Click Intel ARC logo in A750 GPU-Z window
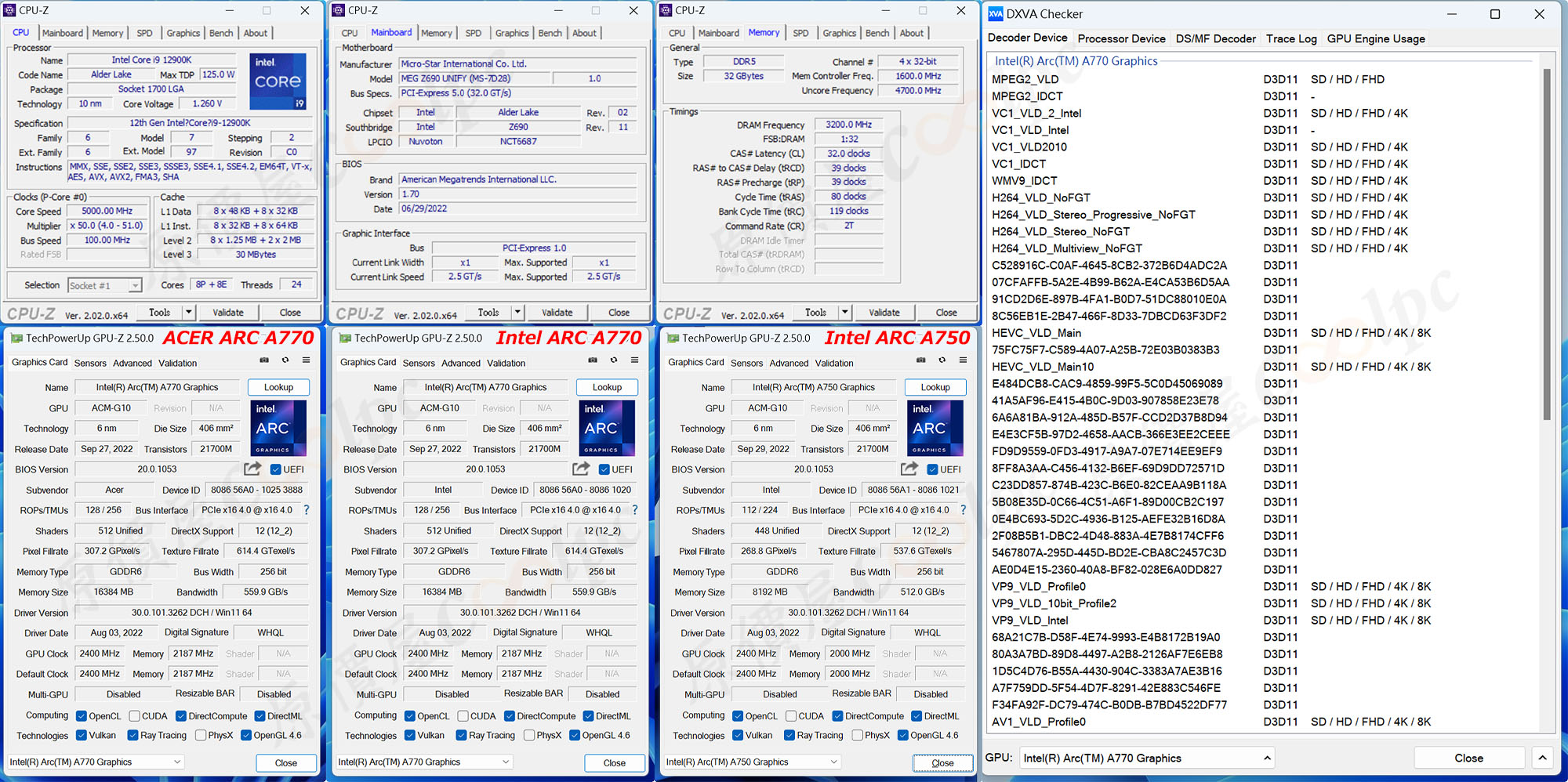Viewport: 1568px width, 782px height. [x=935, y=428]
